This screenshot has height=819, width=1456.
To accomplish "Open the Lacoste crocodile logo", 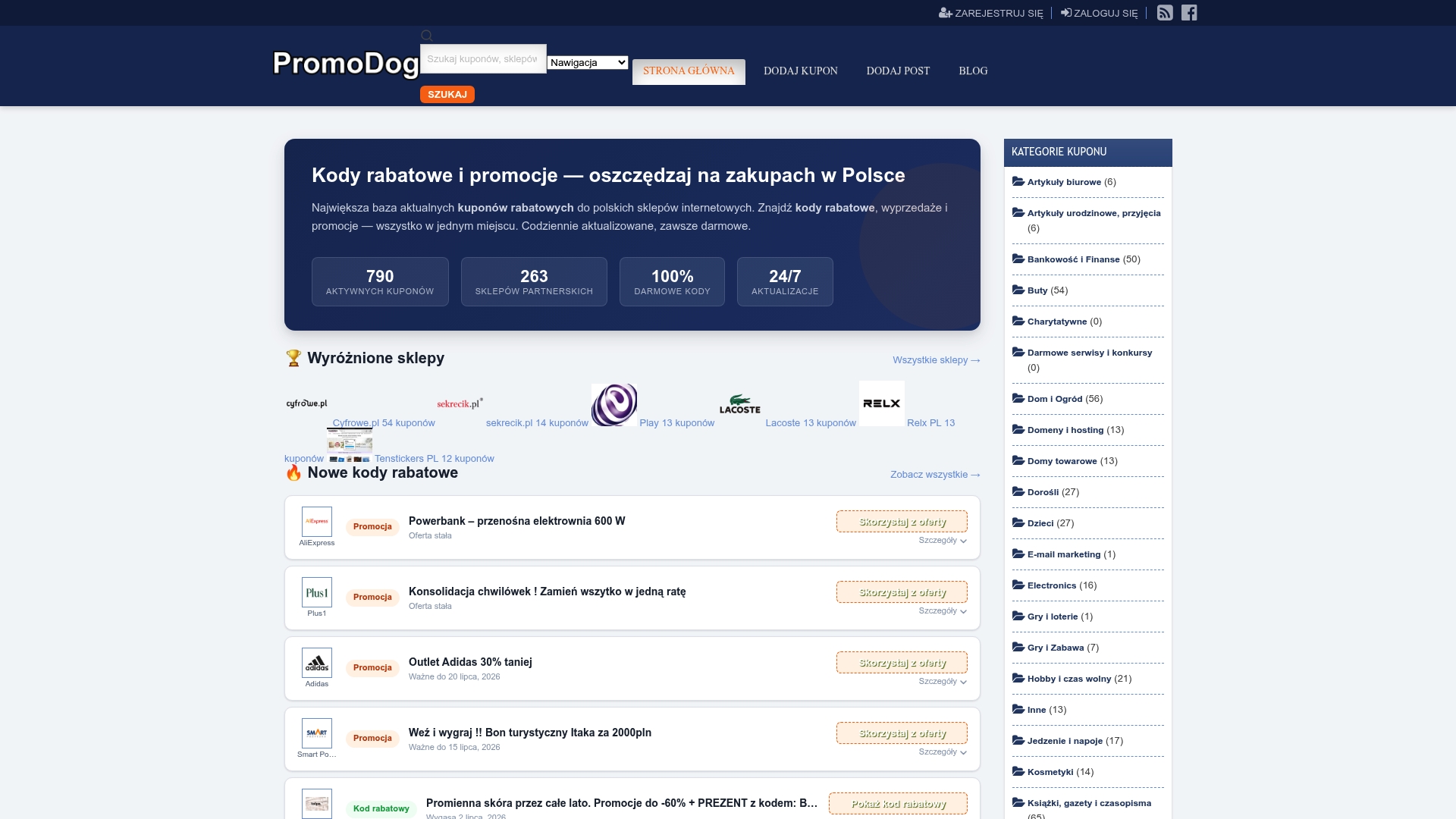I will [x=740, y=403].
